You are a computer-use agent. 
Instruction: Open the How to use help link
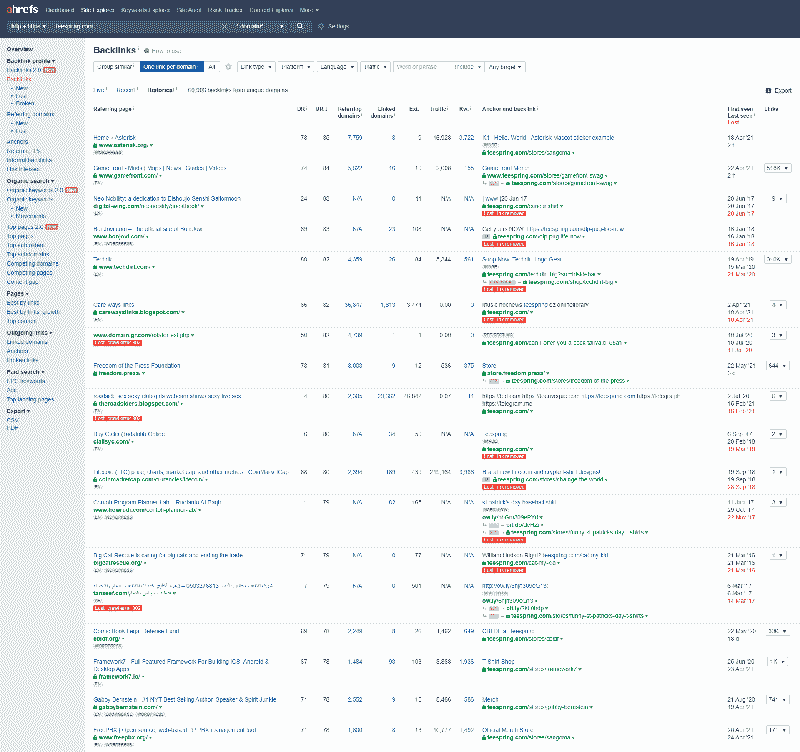(163, 51)
